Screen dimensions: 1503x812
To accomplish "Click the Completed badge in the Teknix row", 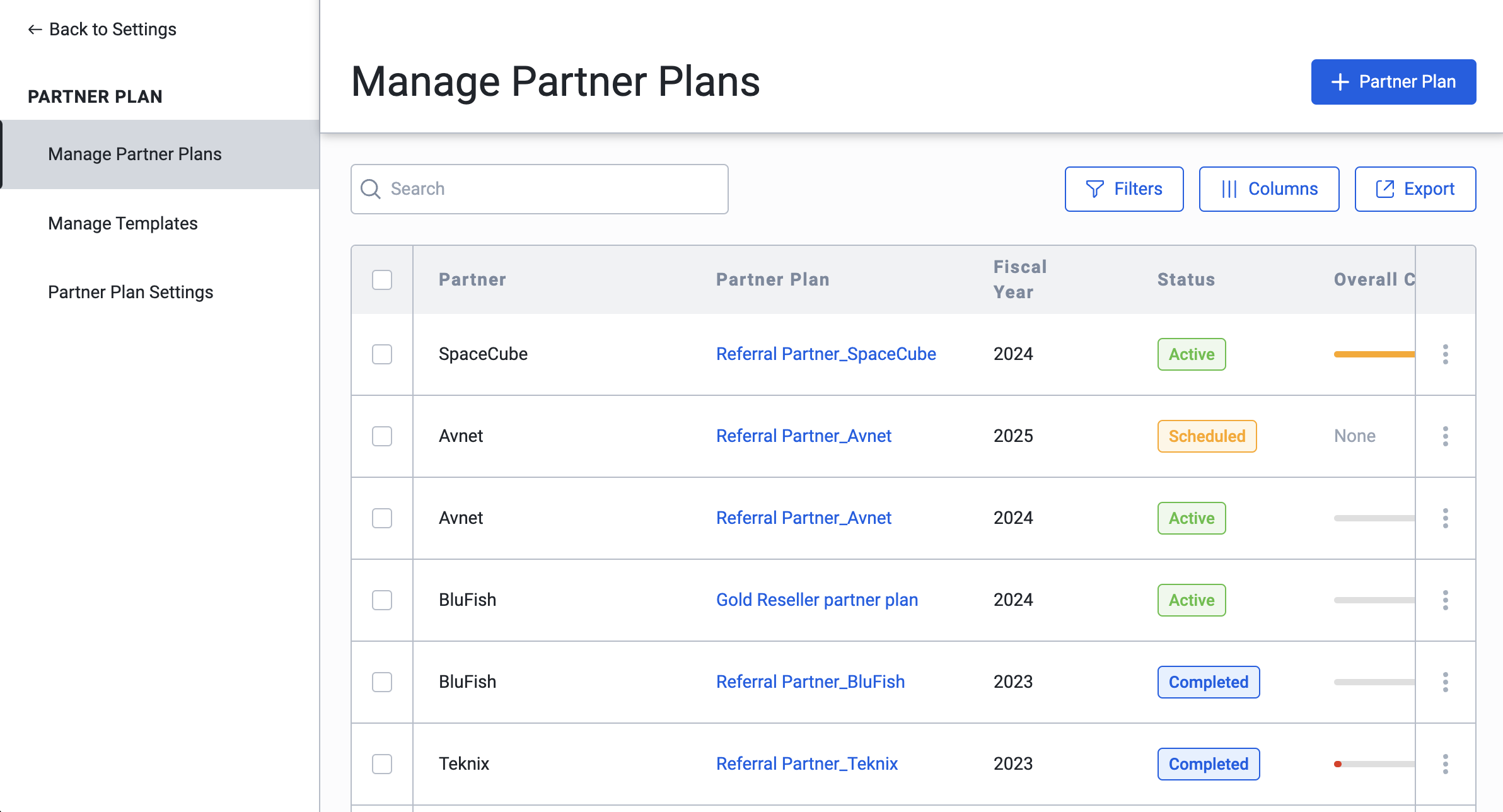I will coord(1209,764).
